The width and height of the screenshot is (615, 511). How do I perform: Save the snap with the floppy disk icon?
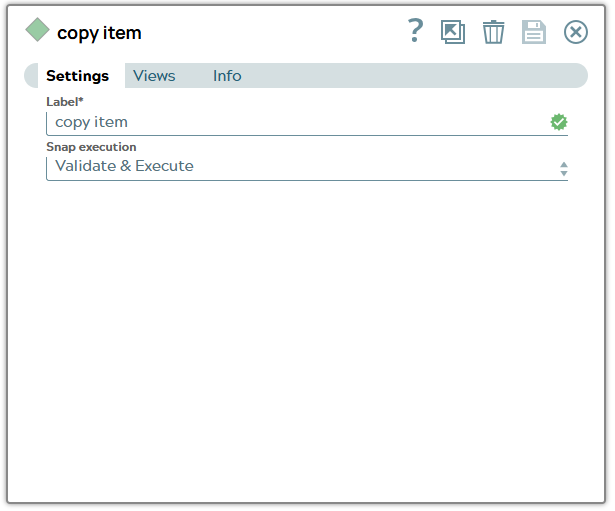click(x=534, y=32)
